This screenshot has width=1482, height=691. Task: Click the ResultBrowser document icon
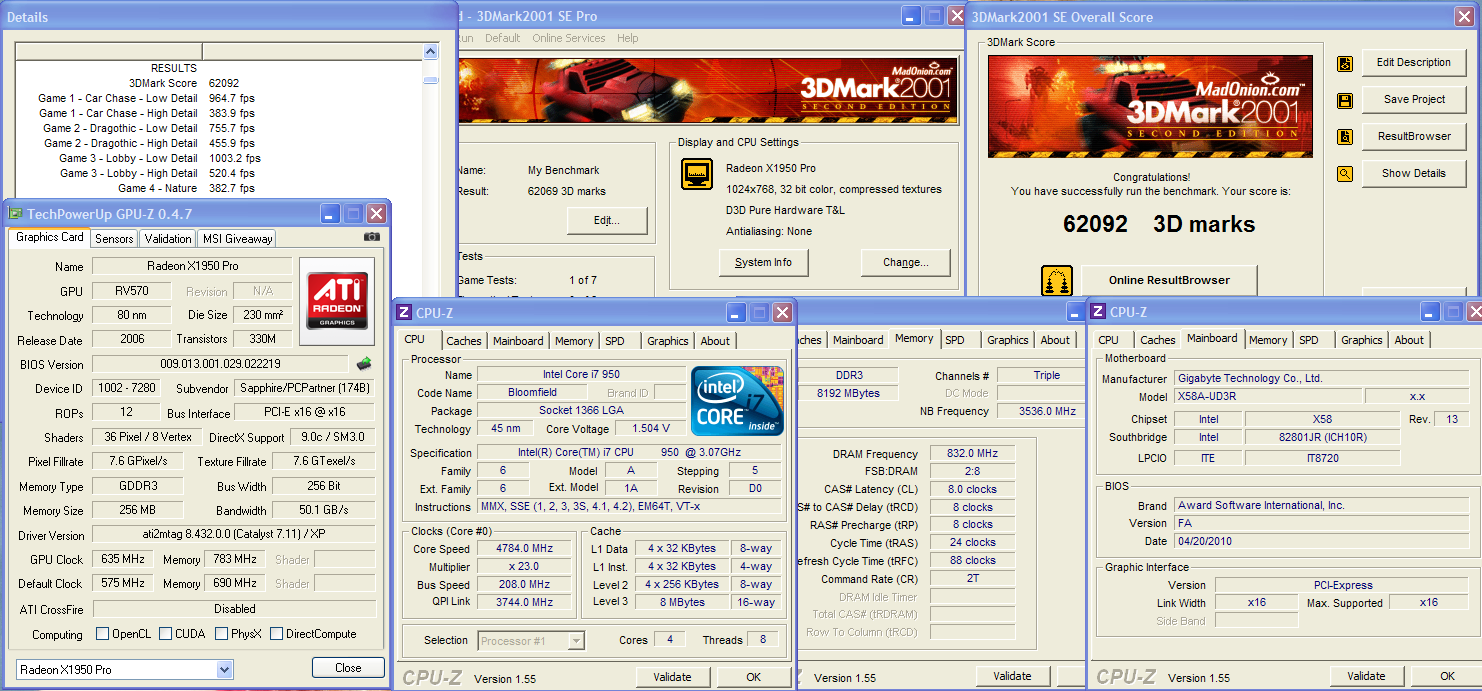point(1345,137)
